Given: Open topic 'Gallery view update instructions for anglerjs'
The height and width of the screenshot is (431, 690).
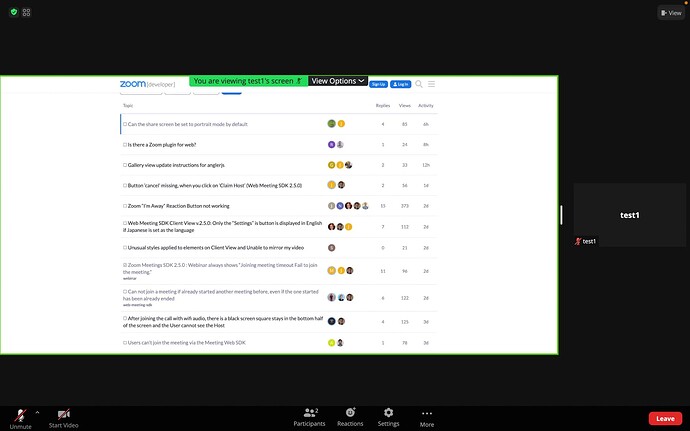Looking at the screenshot, I should point(176,165).
